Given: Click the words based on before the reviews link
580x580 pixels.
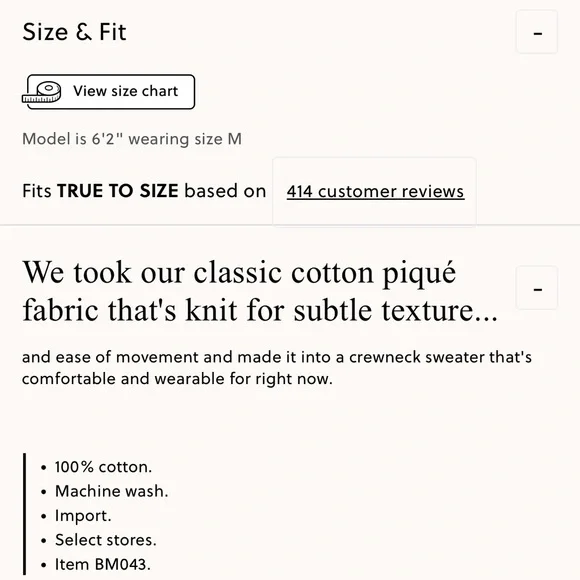Looking at the screenshot, I should 225,191.
